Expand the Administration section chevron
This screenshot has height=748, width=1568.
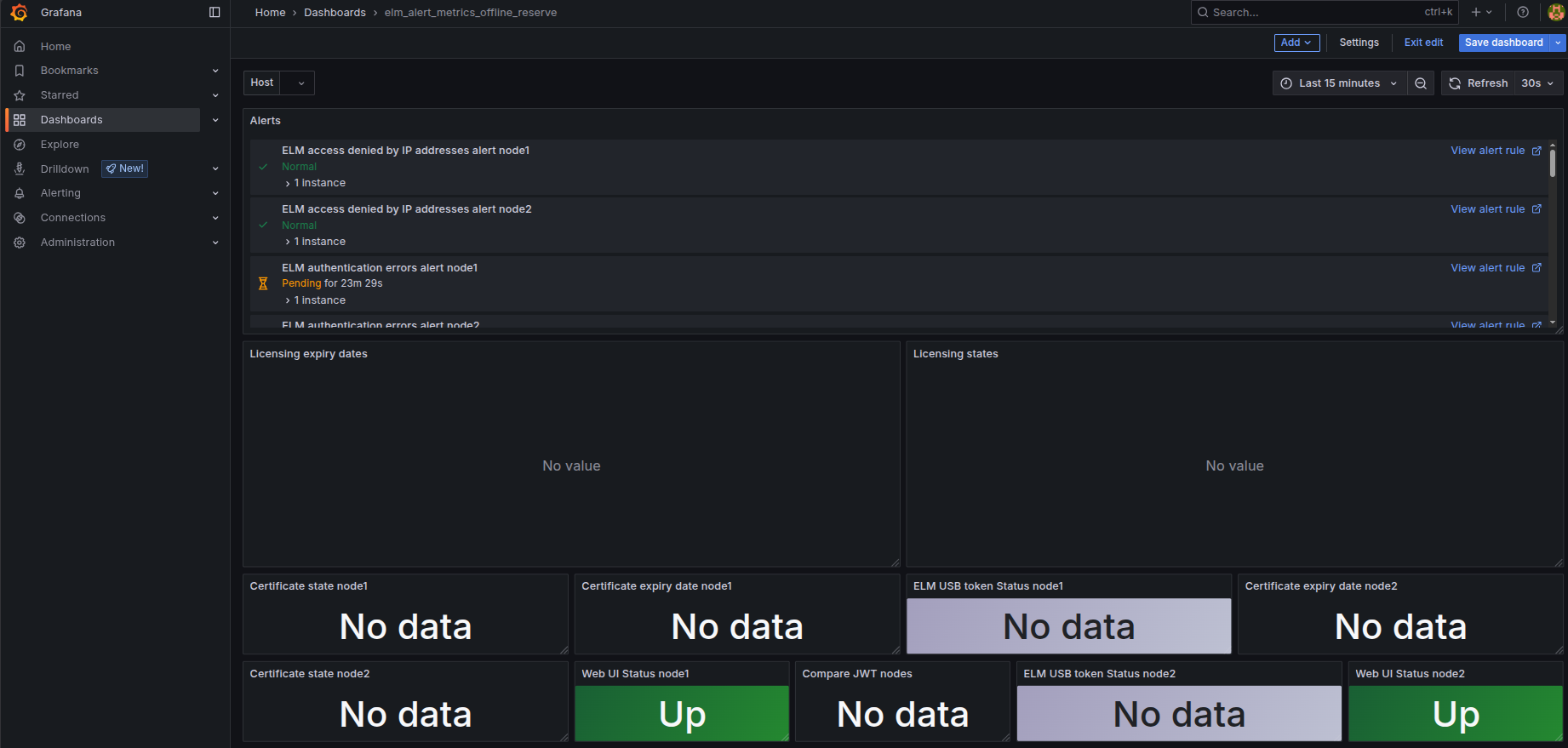click(x=215, y=243)
